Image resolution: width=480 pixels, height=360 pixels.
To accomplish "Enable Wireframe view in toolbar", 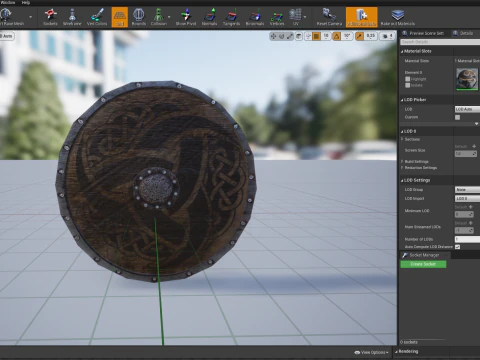I will tap(72, 17).
